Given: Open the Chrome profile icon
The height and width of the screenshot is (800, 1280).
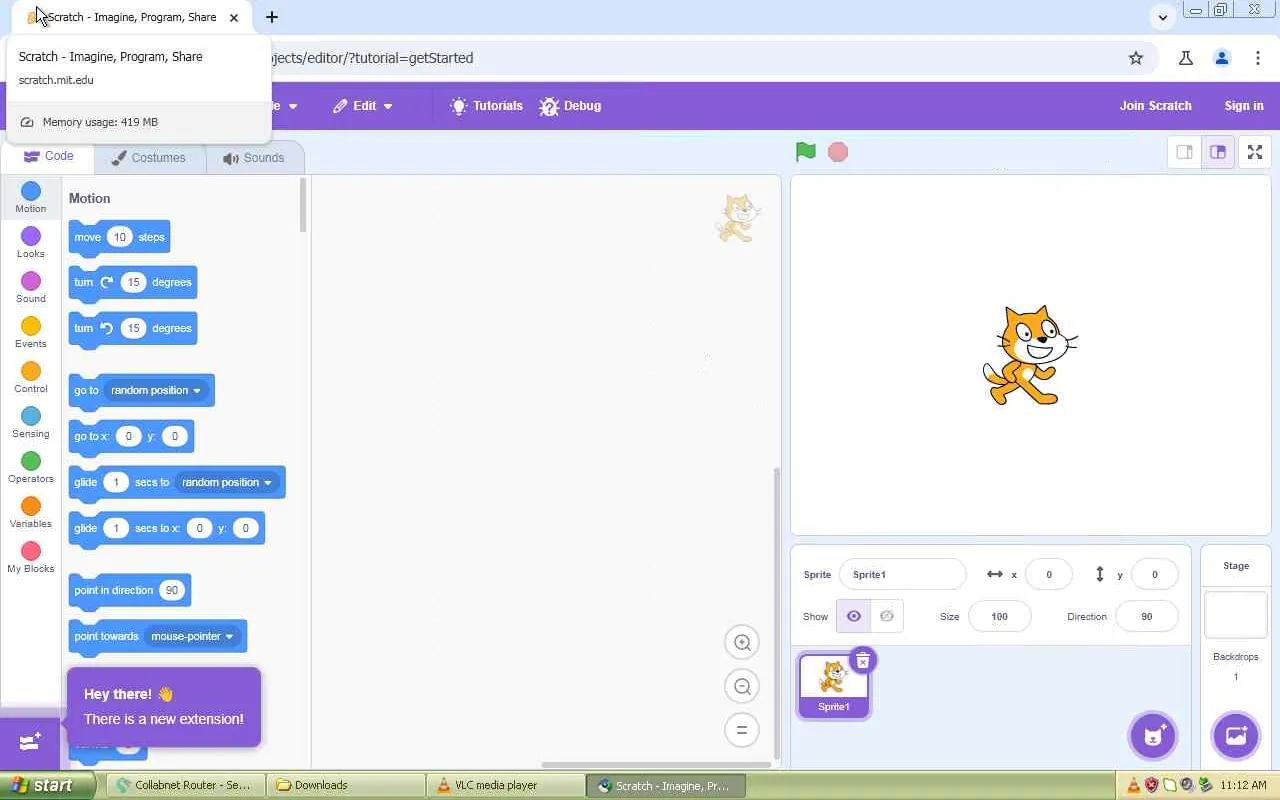Looking at the screenshot, I should point(1222,58).
